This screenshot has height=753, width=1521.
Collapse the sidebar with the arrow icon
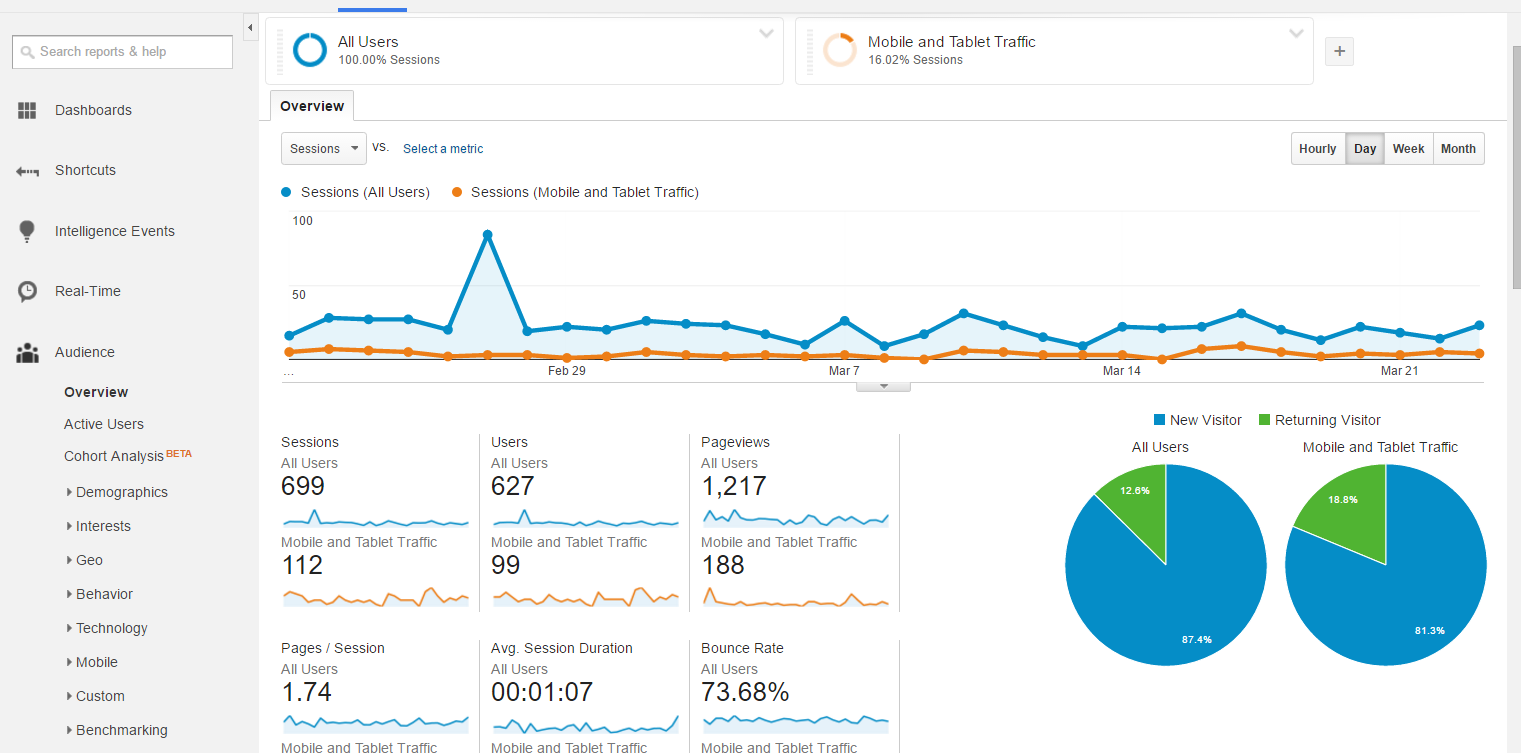(249, 27)
